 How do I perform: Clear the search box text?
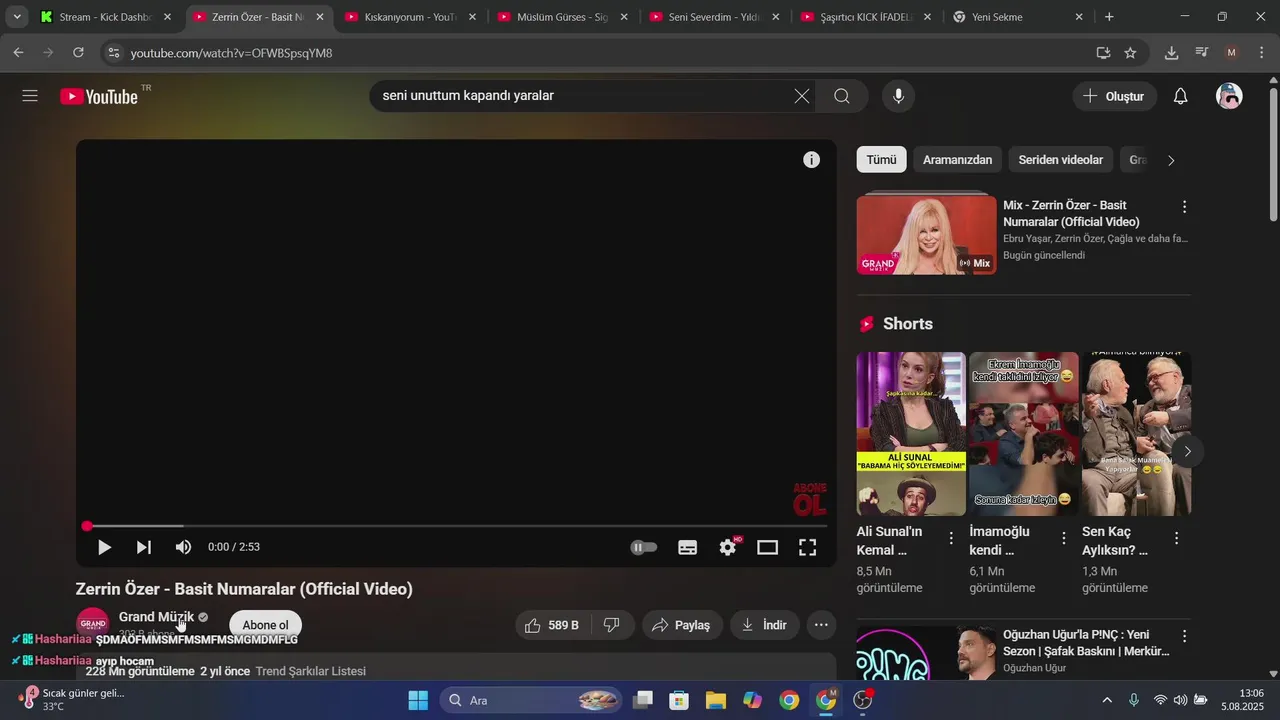(x=802, y=96)
